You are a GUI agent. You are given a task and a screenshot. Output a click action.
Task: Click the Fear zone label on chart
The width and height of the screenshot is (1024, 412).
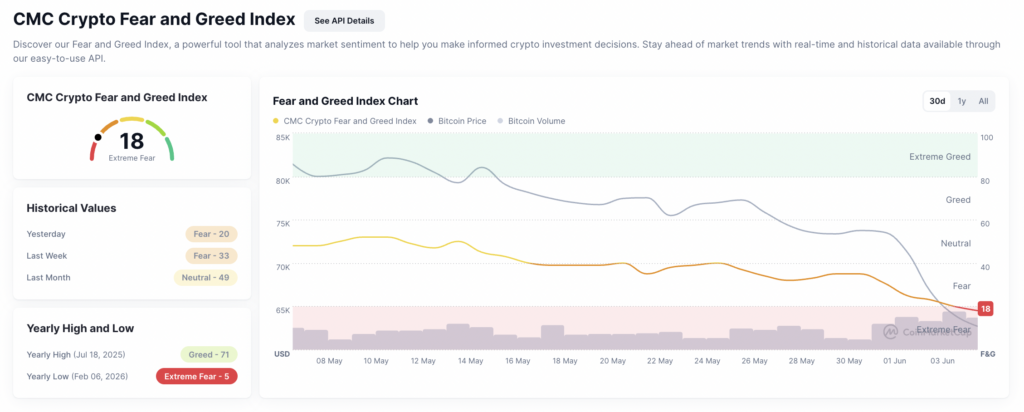(x=962, y=286)
